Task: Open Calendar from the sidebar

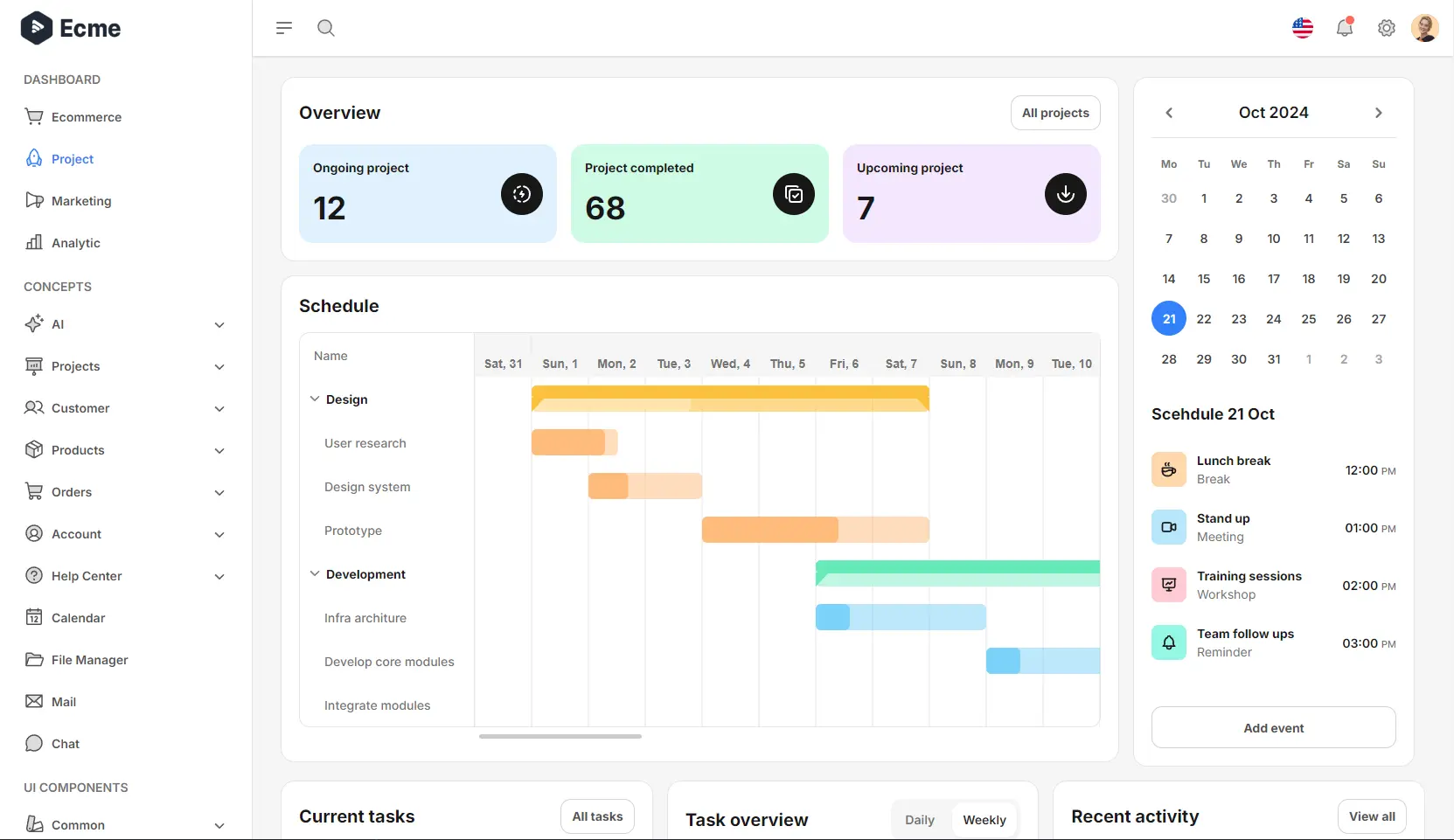Action: (77, 617)
